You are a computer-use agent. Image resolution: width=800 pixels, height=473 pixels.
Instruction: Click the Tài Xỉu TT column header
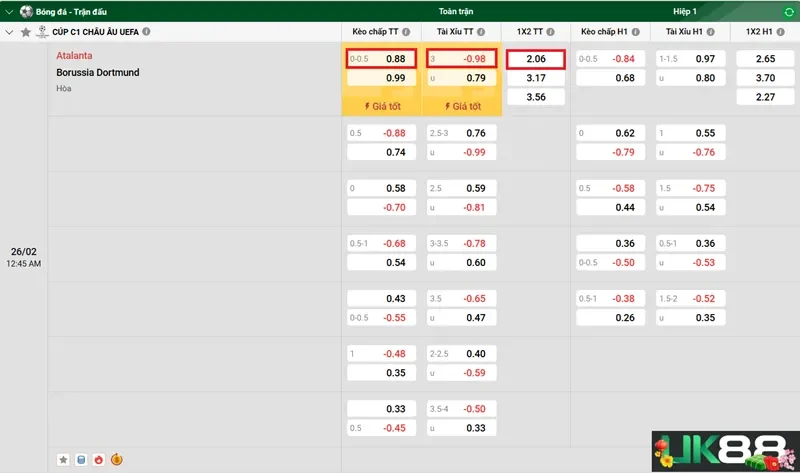[455, 32]
